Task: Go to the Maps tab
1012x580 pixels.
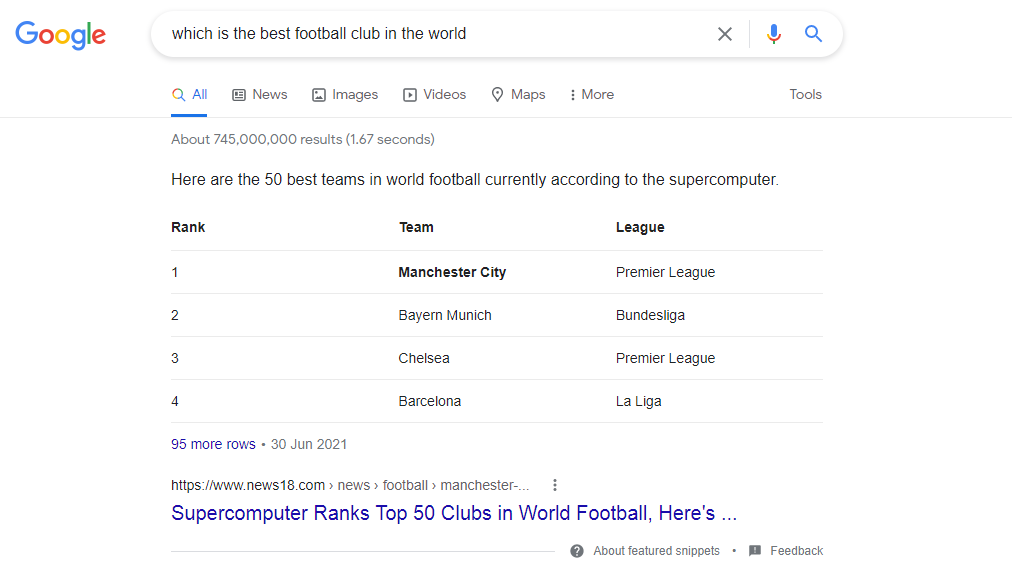Action: pos(518,94)
